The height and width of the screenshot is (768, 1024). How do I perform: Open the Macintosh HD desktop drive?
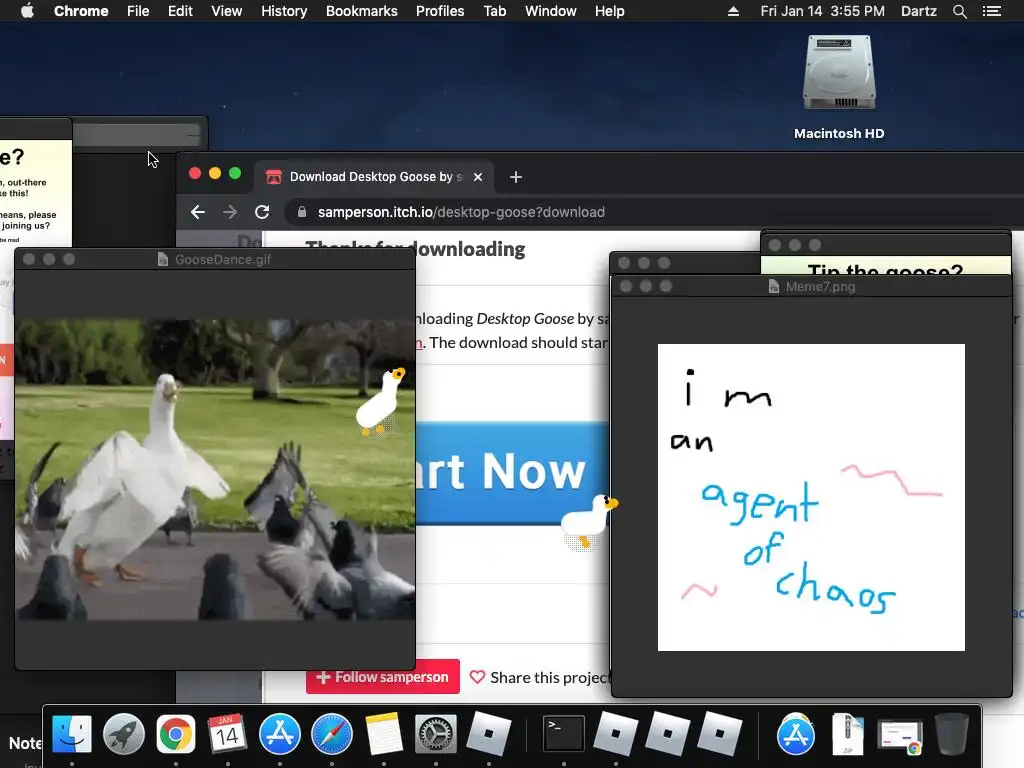point(839,87)
